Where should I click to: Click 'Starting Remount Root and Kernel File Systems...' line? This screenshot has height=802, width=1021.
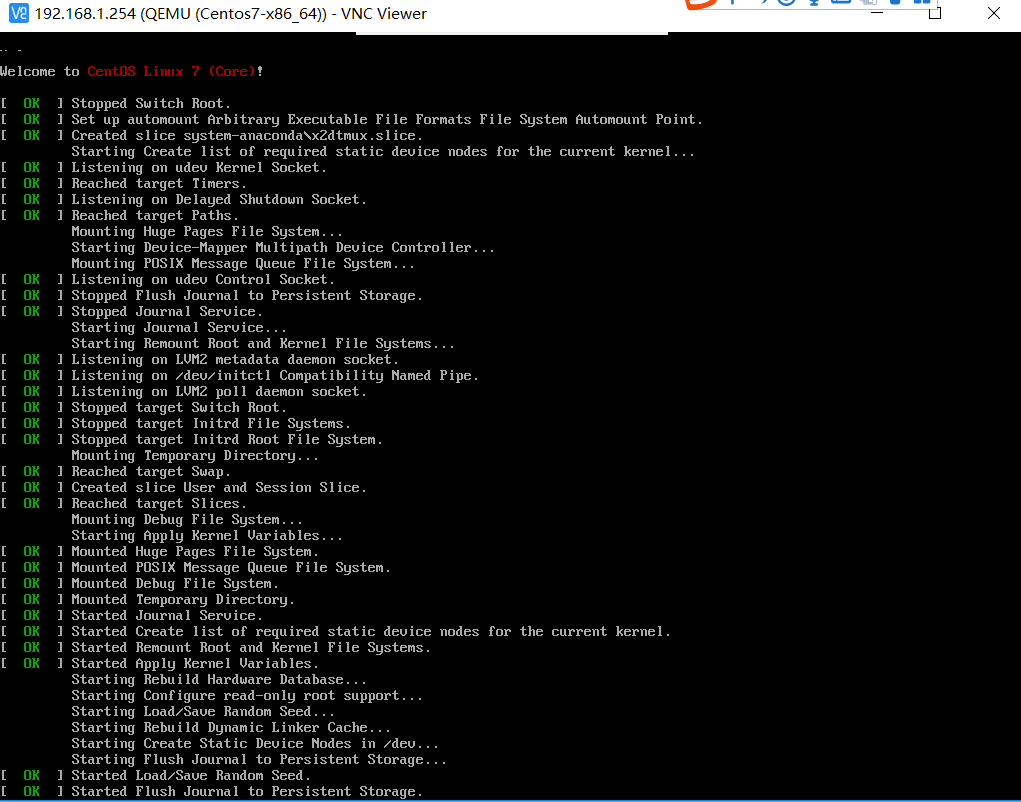[263, 344]
